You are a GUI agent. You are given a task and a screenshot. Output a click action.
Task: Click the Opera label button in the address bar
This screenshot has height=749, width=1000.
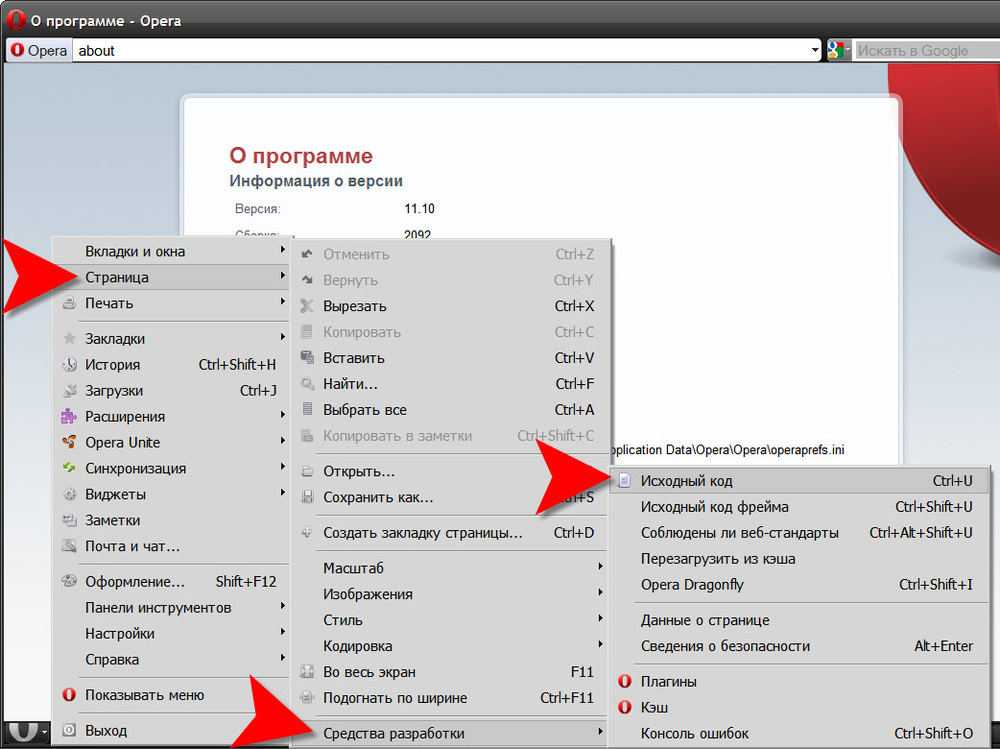pyautogui.click(x=40, y=50)
